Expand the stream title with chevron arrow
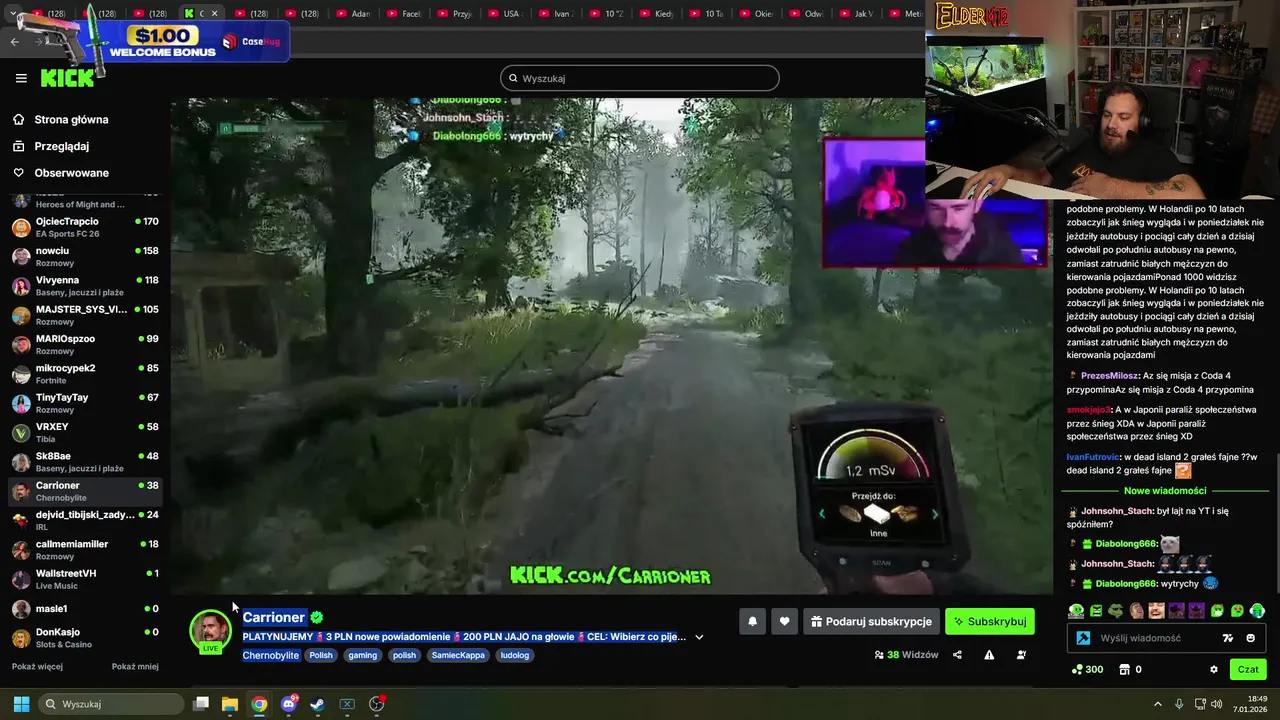The width and height of the screenshot is (1280, 720). [699, 637]
